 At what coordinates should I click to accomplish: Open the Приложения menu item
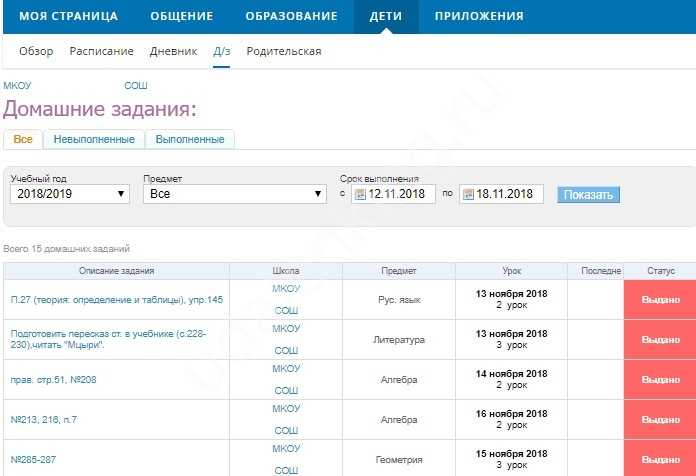pos(479,16)
